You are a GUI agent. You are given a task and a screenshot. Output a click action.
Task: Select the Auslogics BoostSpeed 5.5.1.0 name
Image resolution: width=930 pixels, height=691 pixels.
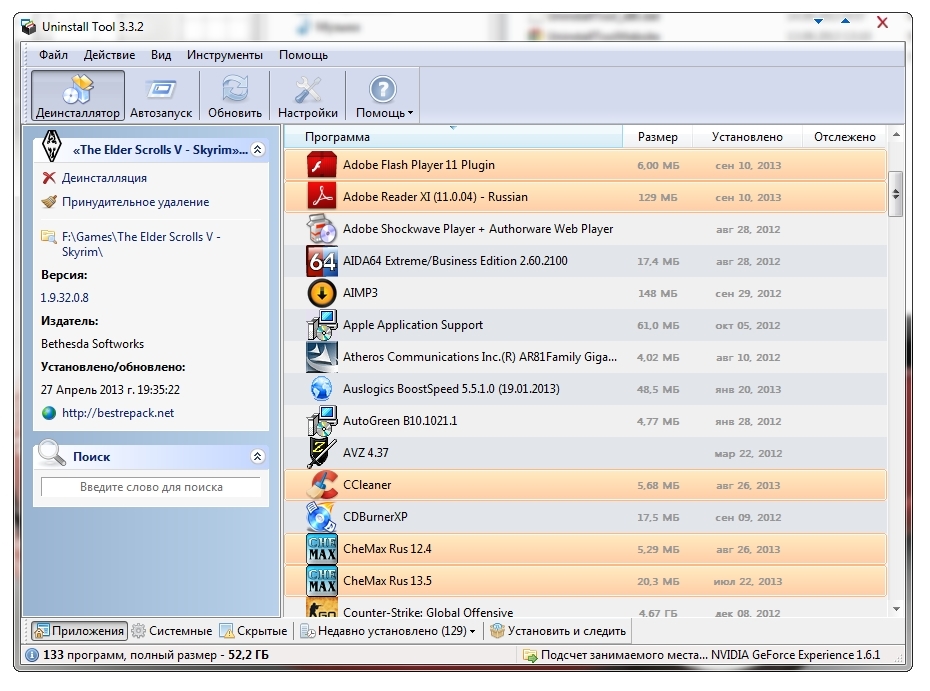pos(451,389)
